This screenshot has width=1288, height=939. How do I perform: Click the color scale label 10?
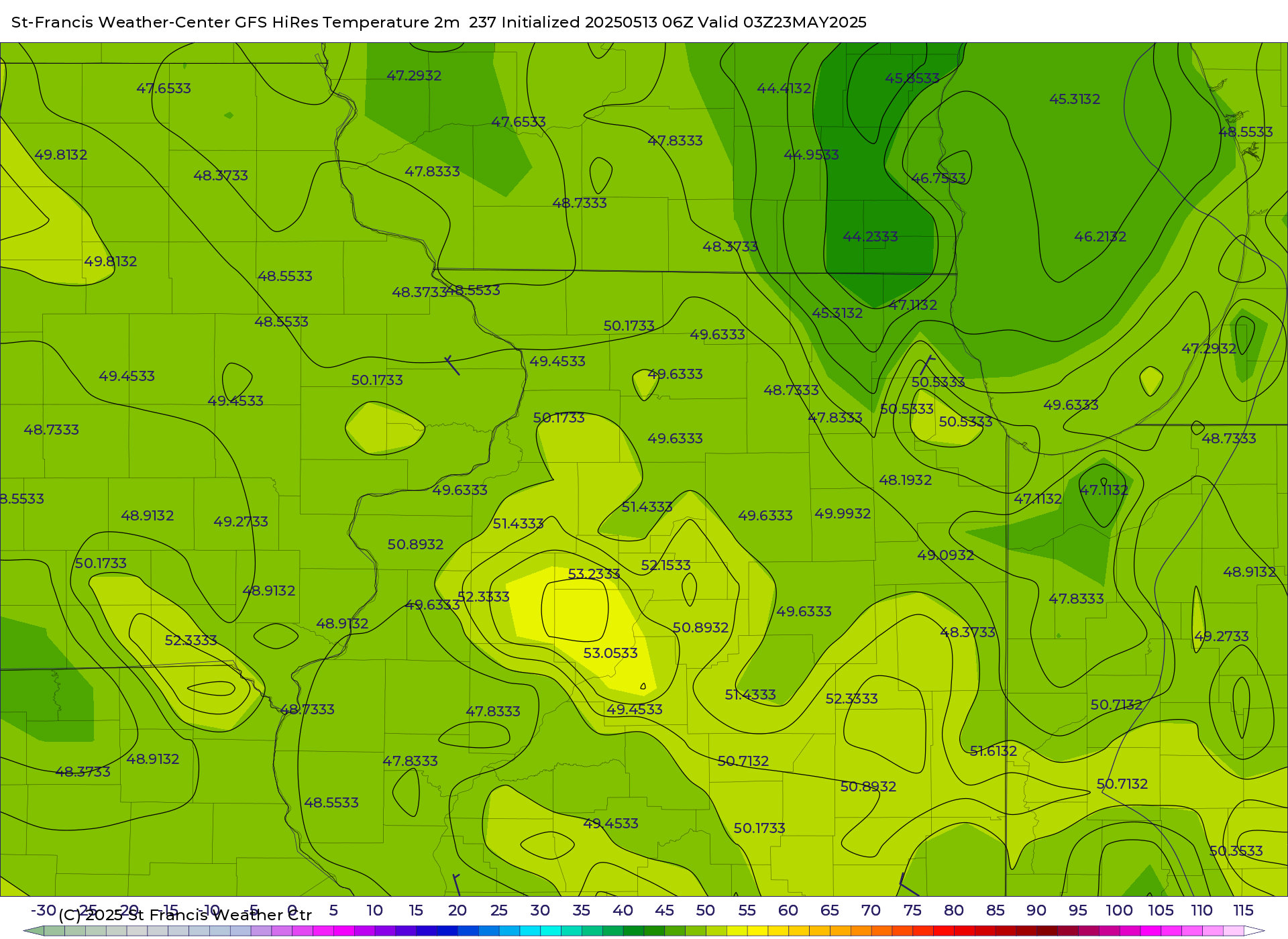pos(374,911)
